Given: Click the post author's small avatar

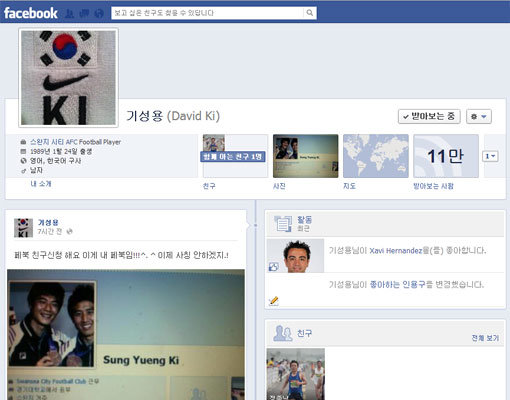Looking at the screenshot, I should pos(23,228).
